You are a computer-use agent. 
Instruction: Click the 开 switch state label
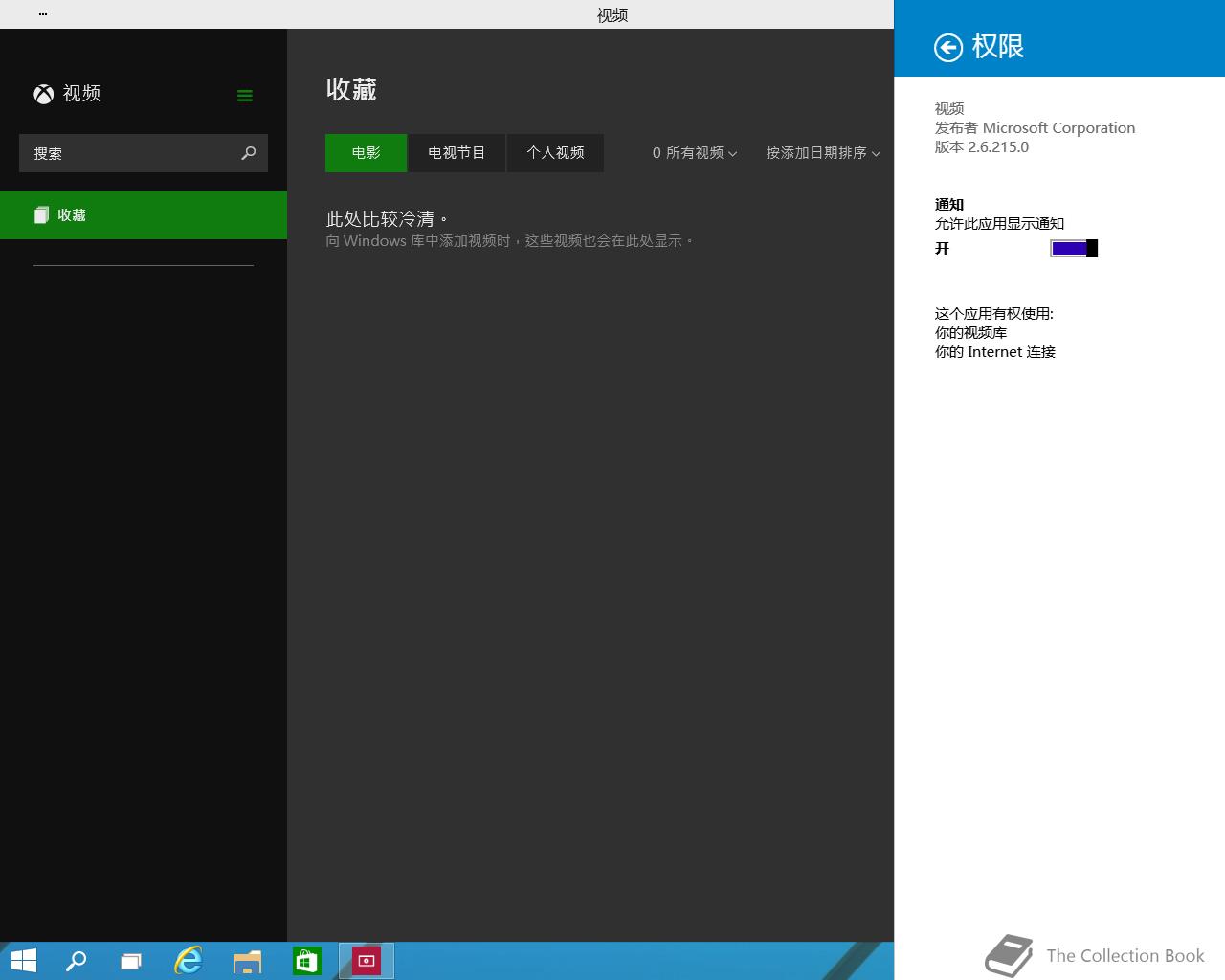tap(942, 249)
